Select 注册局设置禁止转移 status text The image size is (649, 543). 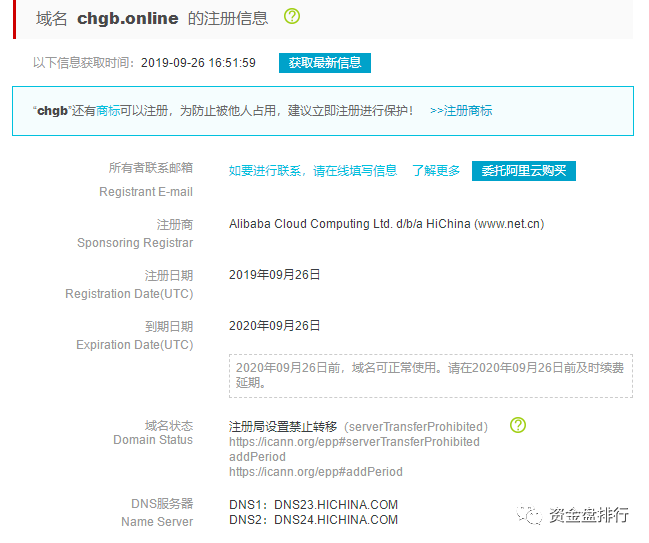283,427
